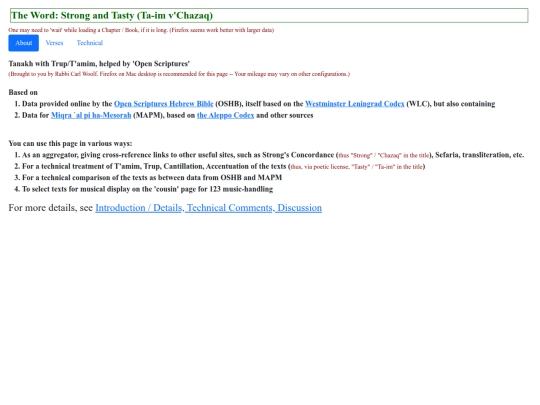Visit the Miqra `al pi ha-Mesorah link
The width and height of the screenshot is (540, 405).
[x=91, y=115]
